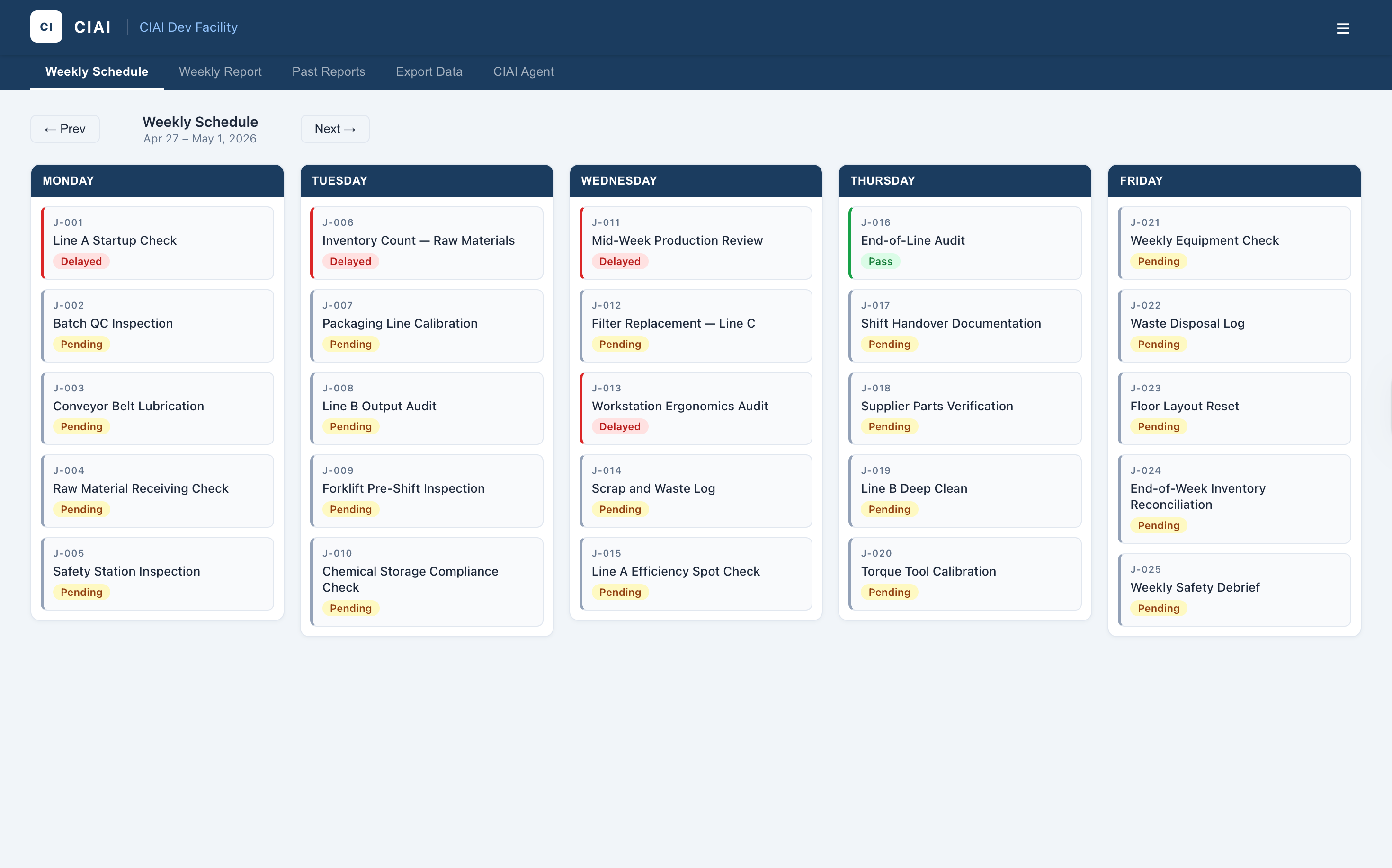Select the Shift Handover Documentation card

[x=965, y=326]
